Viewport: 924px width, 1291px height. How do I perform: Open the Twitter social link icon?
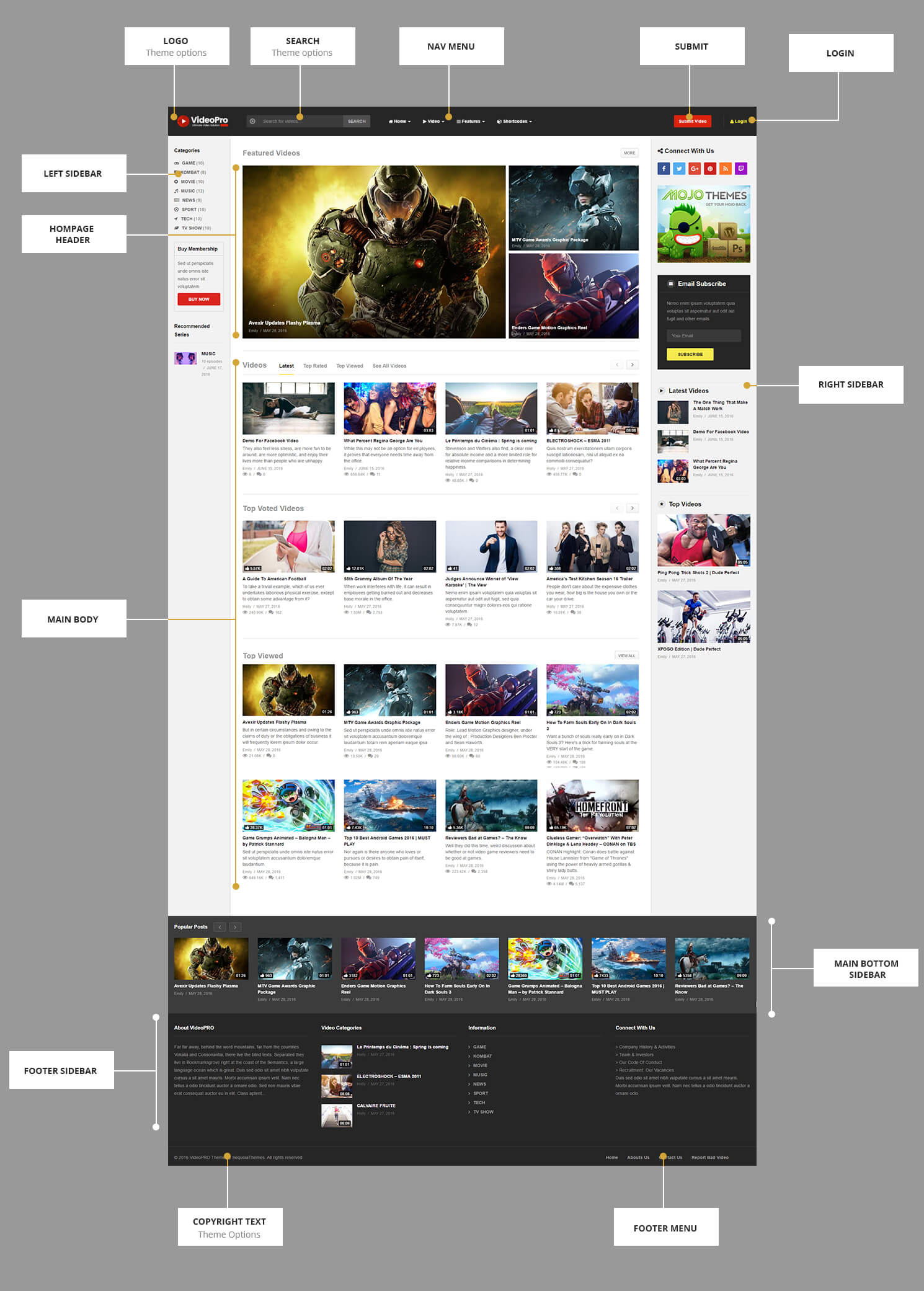pos(679,169)
